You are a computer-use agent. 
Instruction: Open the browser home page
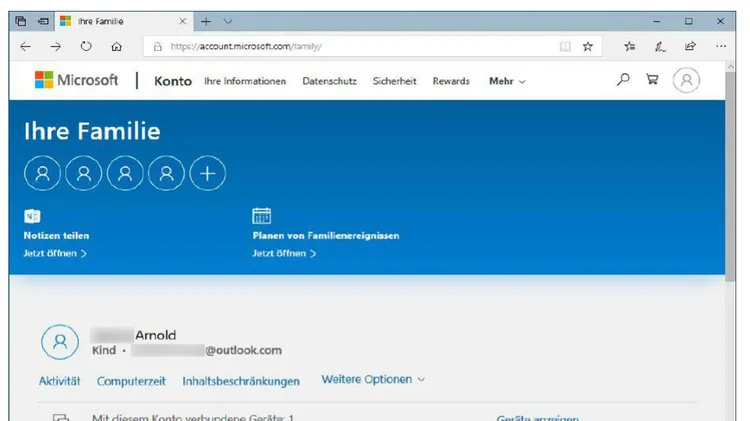tap(116, 46)
